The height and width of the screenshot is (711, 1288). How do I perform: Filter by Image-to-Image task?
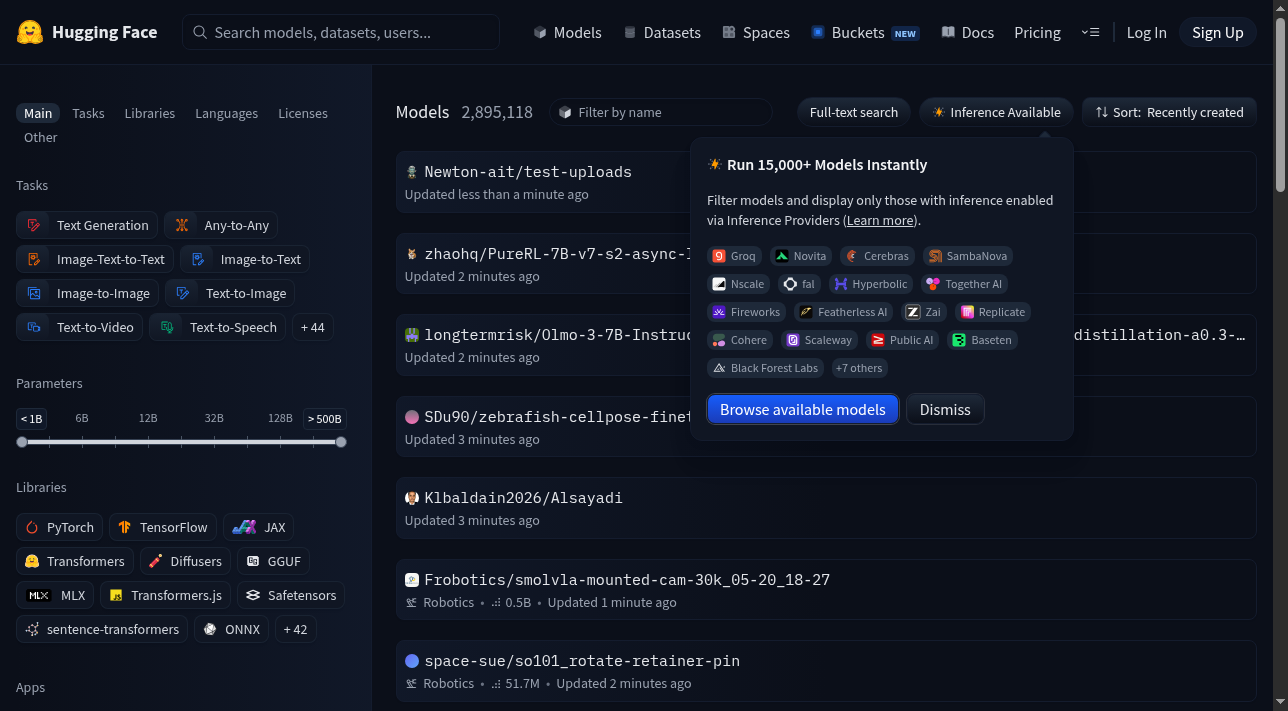tap(87, 293)
